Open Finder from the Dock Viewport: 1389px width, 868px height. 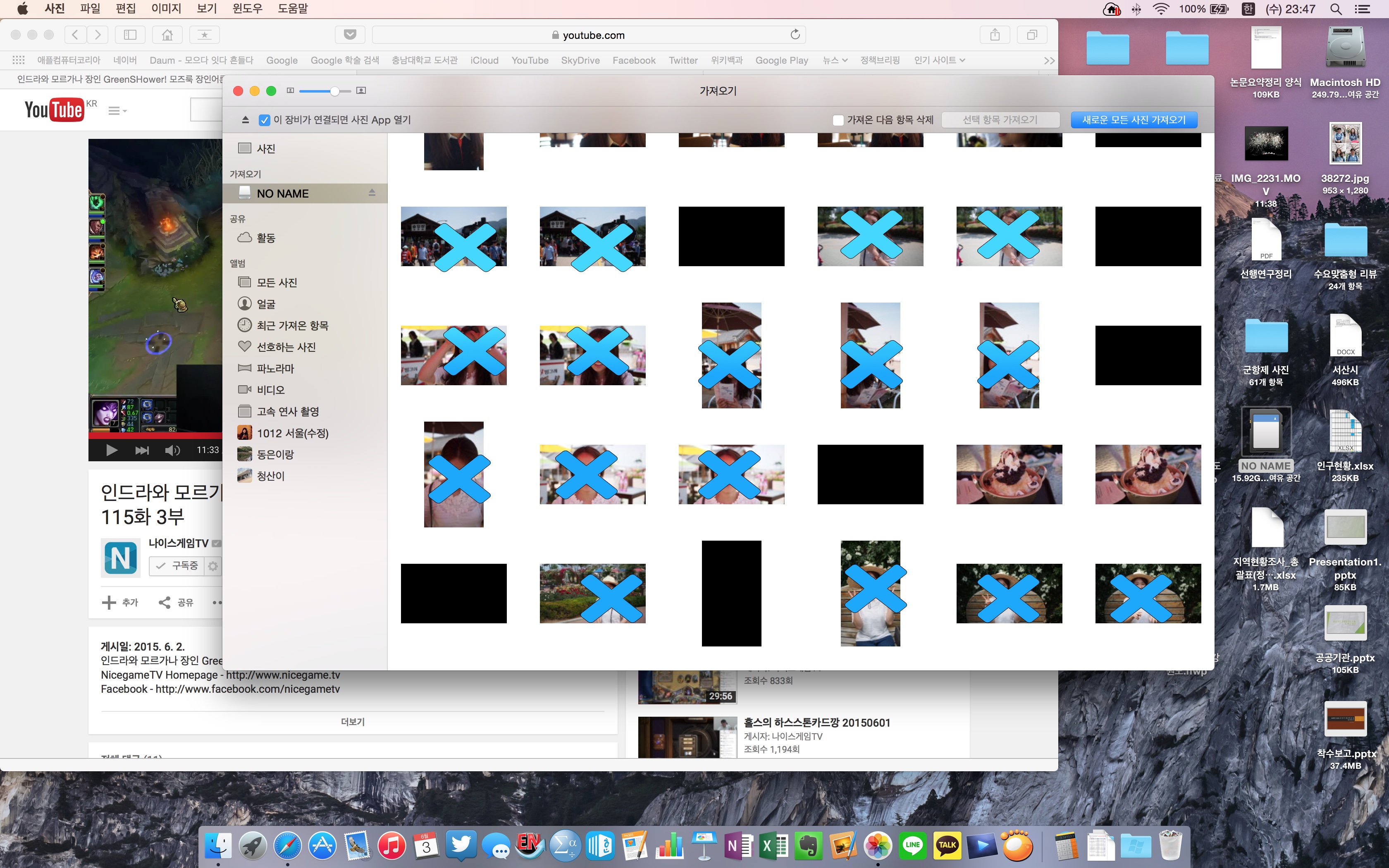click(218, 846)
